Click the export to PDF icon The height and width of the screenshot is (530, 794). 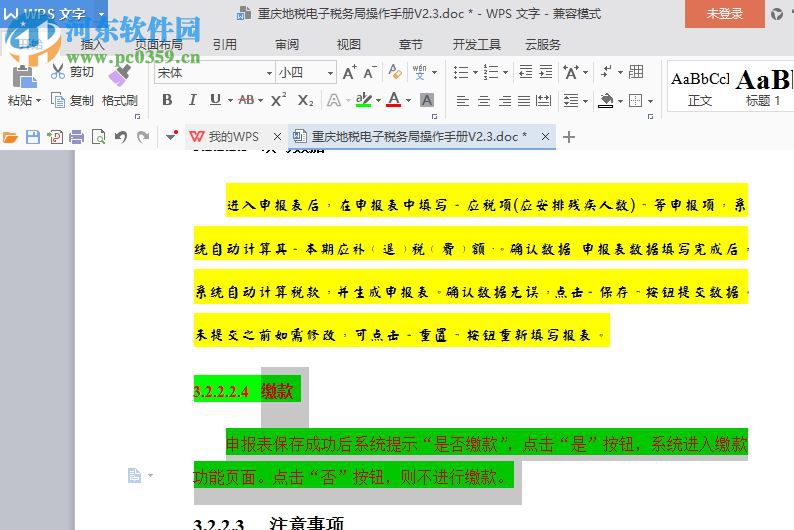click(55, 137)
